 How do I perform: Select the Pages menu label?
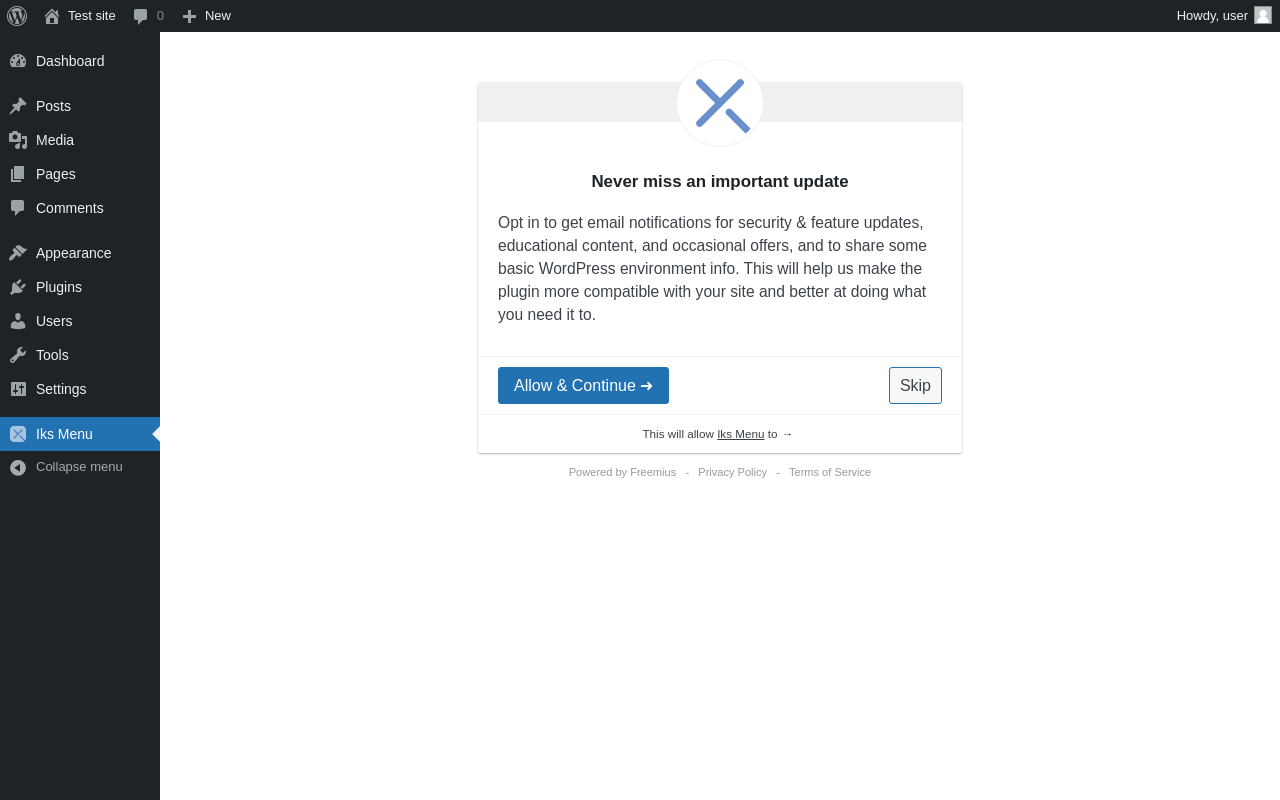[56, 174]
